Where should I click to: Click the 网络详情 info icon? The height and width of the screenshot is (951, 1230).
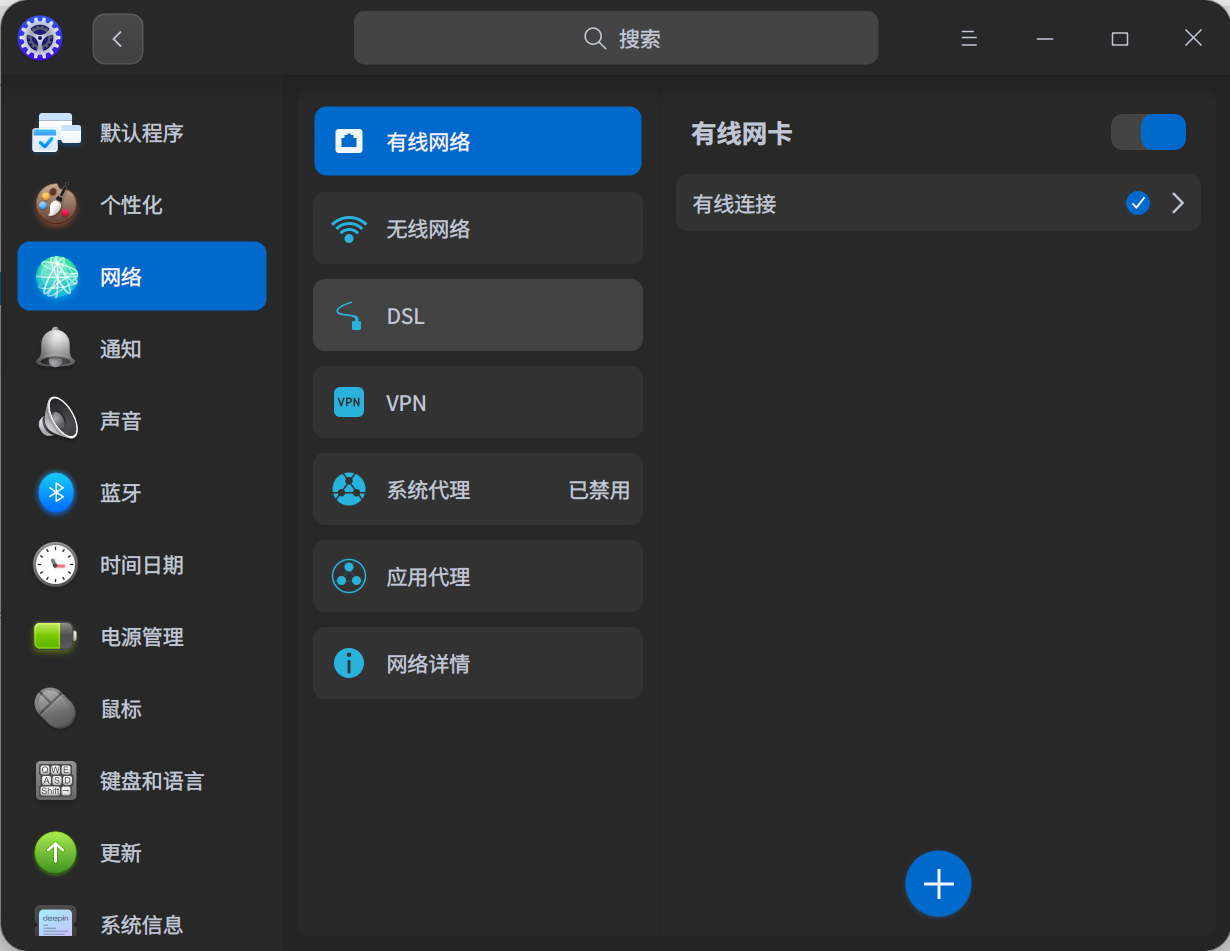pyautogui.click(x=349, y=663)
